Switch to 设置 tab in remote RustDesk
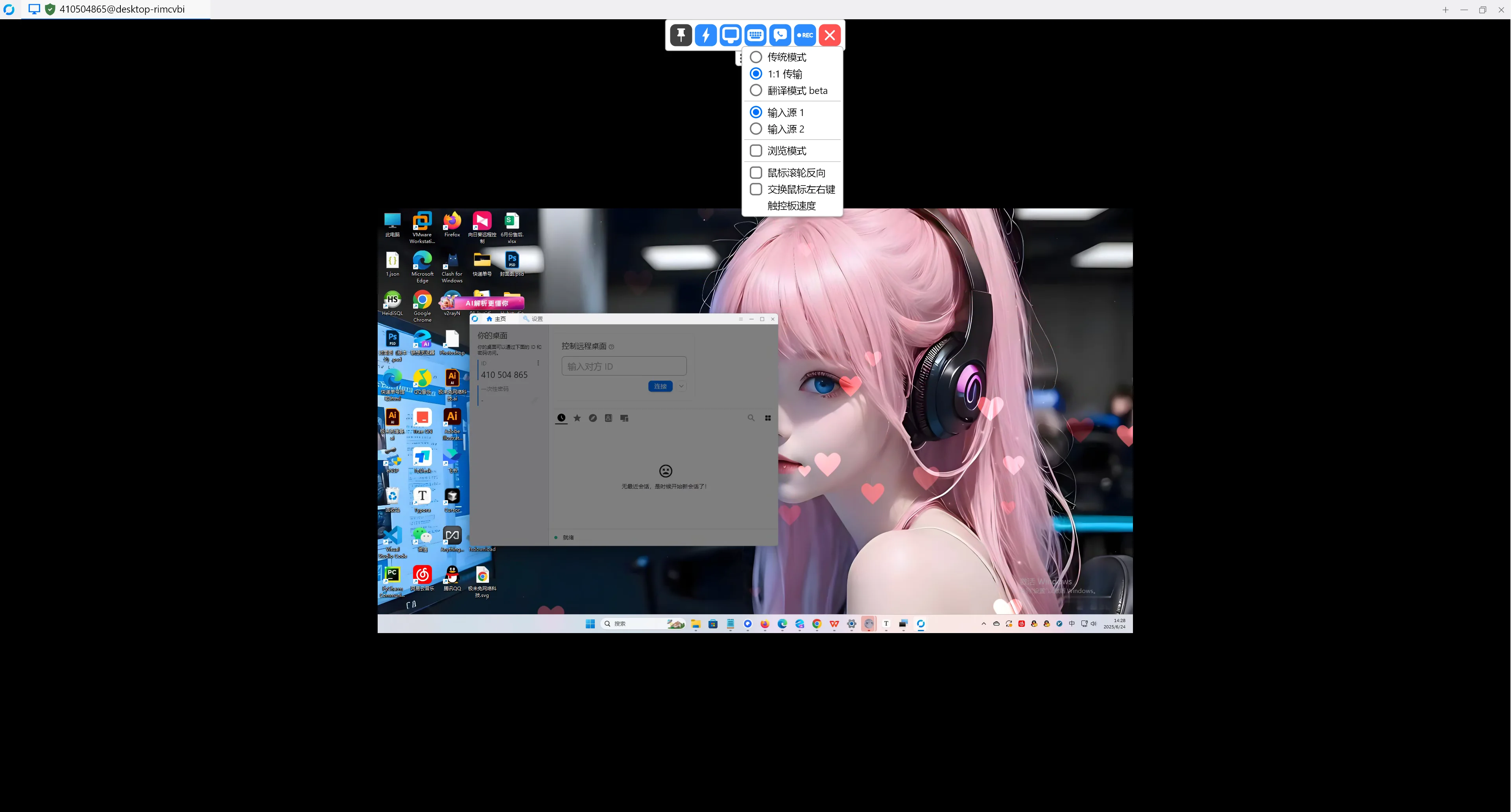This screenshot has height=812, width=1511. (x=533, y=319)
